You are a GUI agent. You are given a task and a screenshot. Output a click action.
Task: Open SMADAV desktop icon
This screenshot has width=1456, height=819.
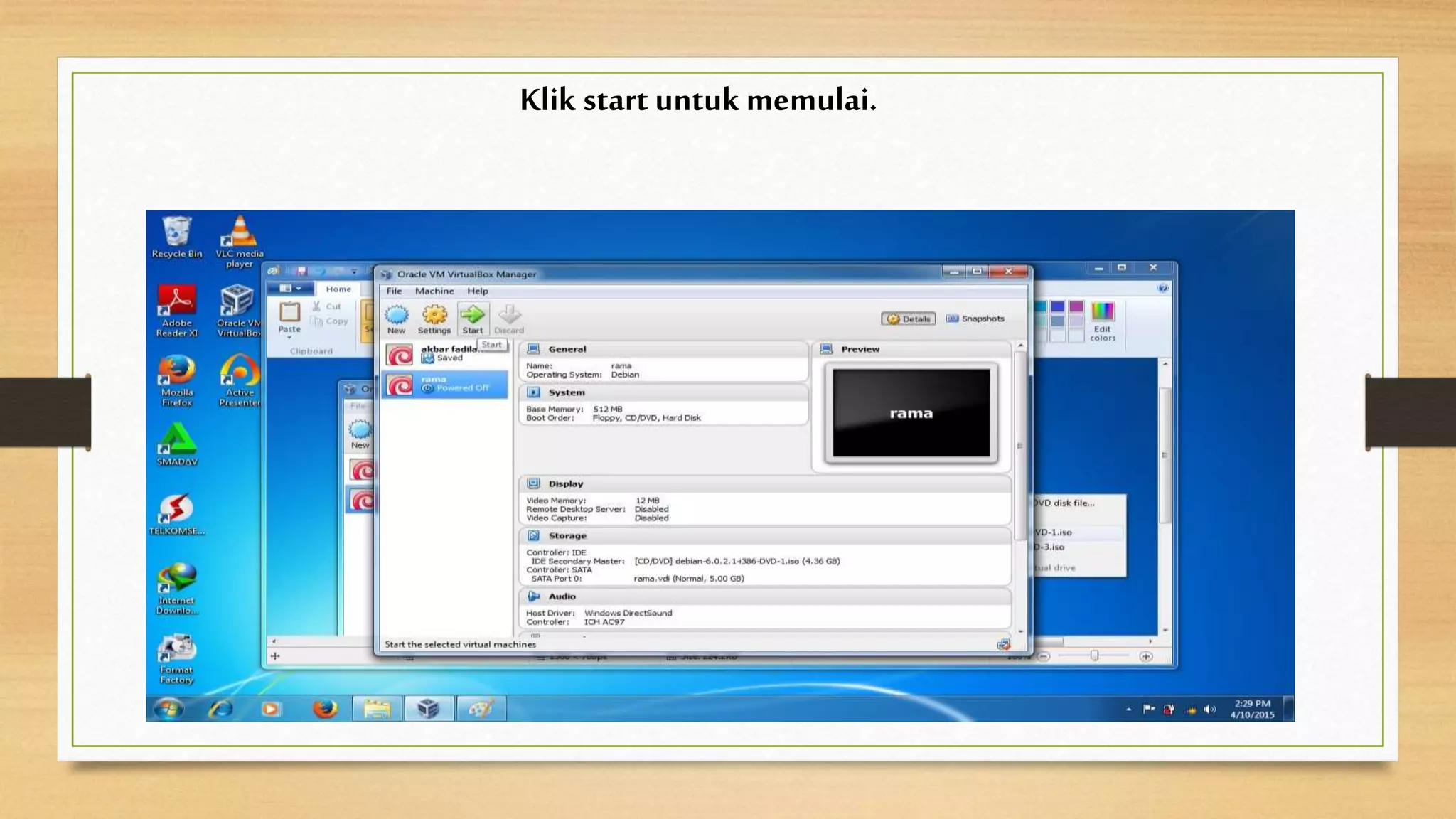pos(176,444)
